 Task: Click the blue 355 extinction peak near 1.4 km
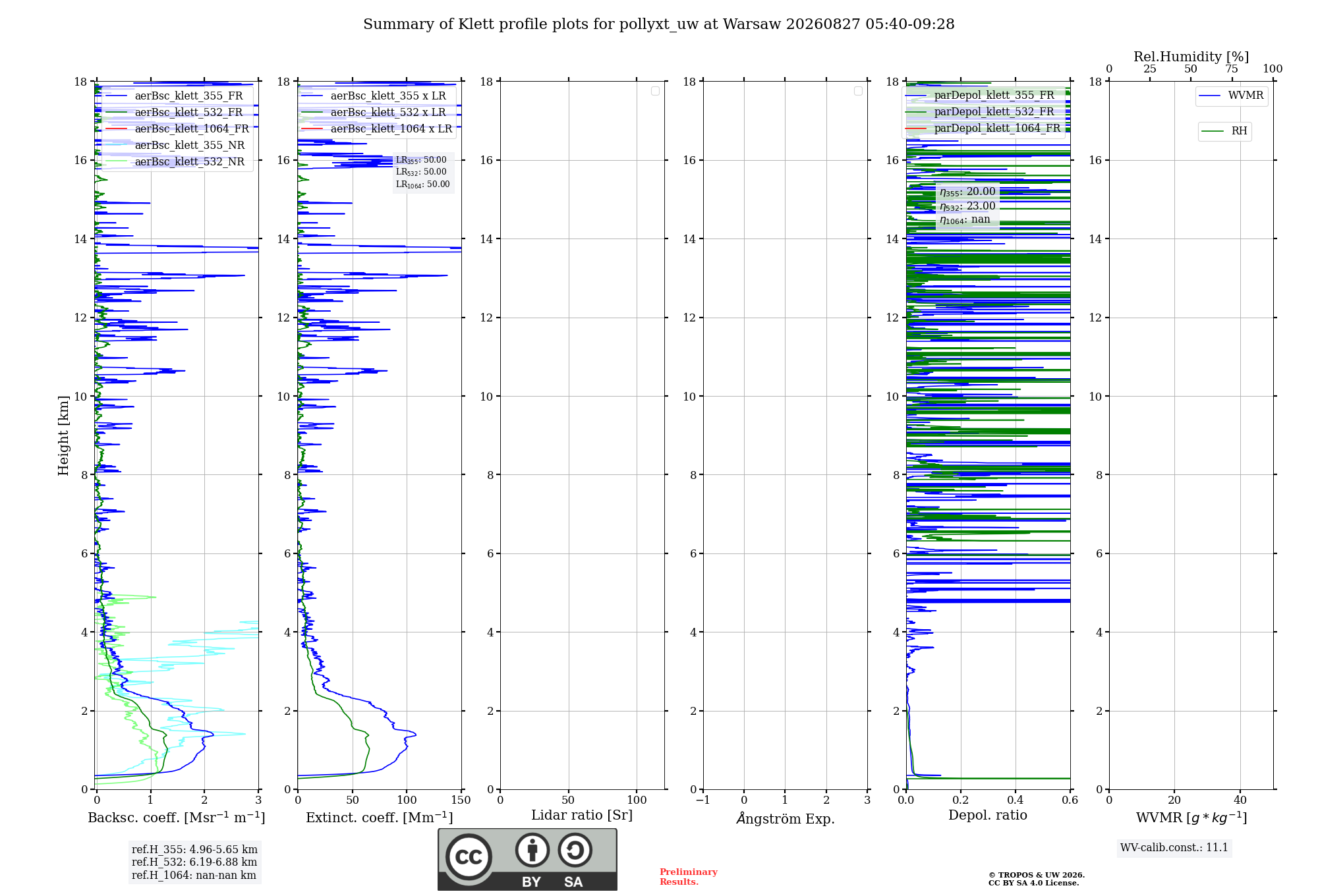[x=414, y=734]
